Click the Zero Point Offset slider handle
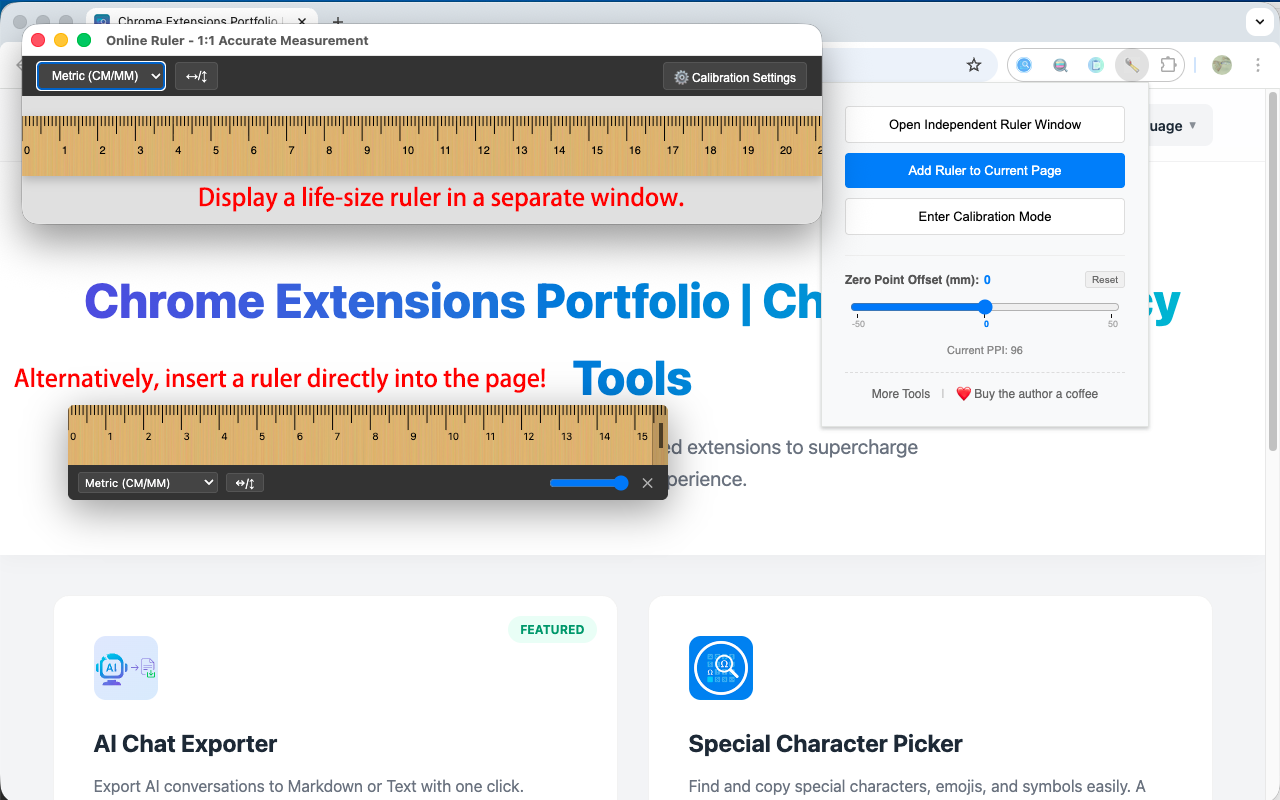The image size is (1280, 800). click(985, 307)
